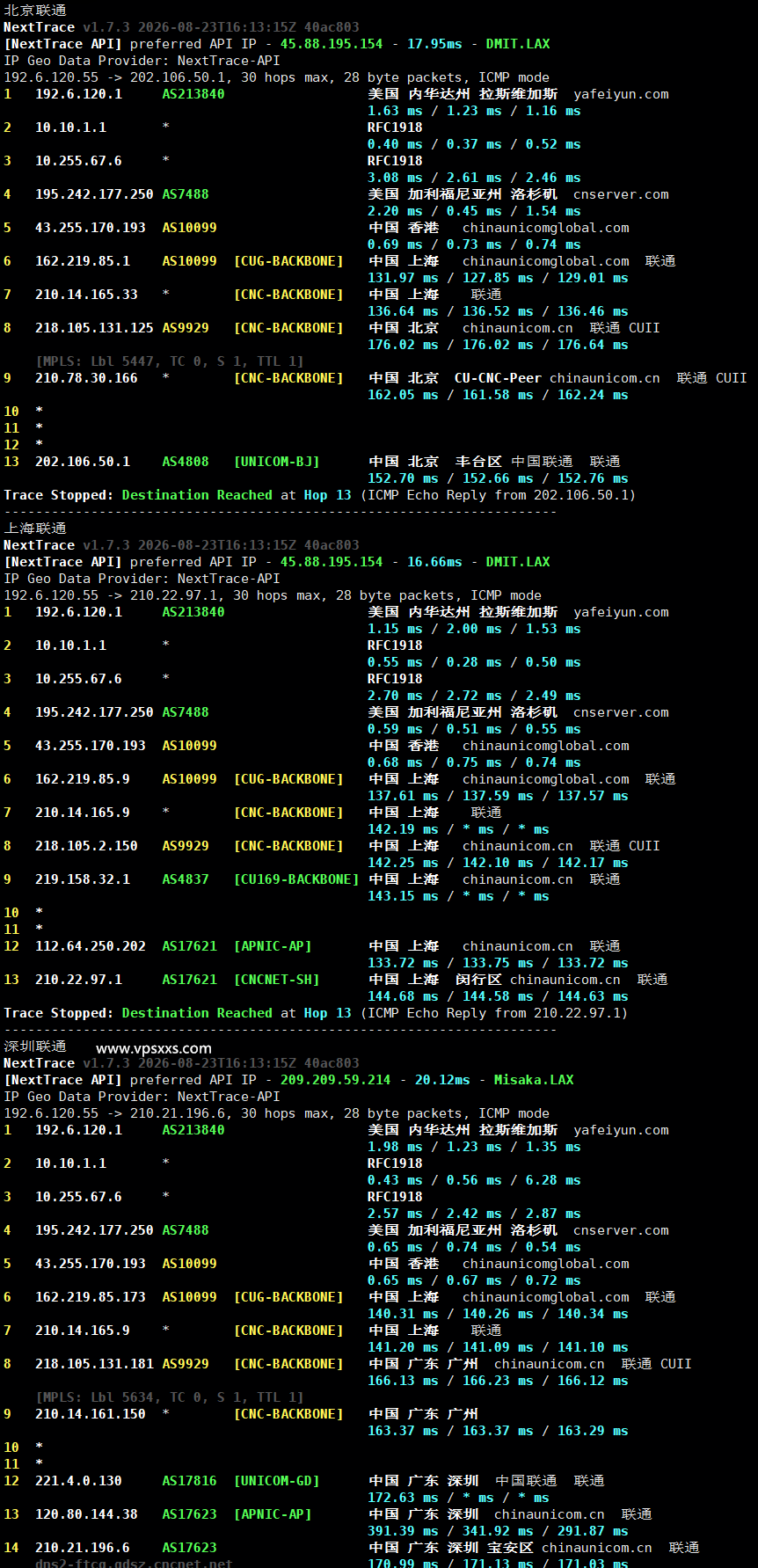
Task: Select the 172.63 ms latency
Action: (403, 1498)
